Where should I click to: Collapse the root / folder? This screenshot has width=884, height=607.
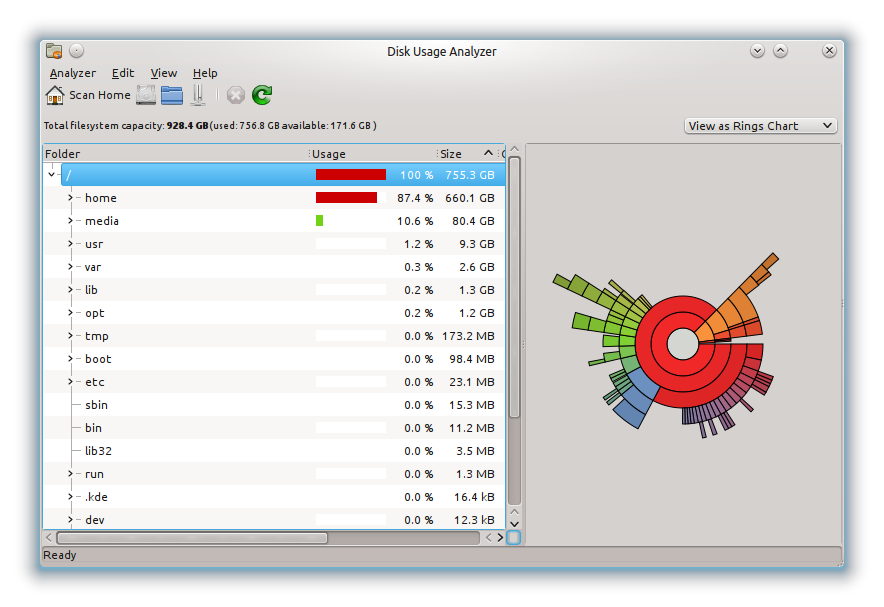pos(51,175)
